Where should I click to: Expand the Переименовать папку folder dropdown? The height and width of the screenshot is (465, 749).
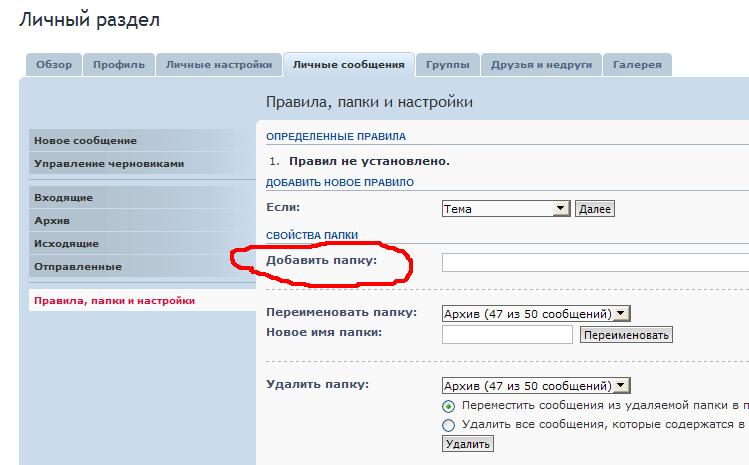coord(536,314)
